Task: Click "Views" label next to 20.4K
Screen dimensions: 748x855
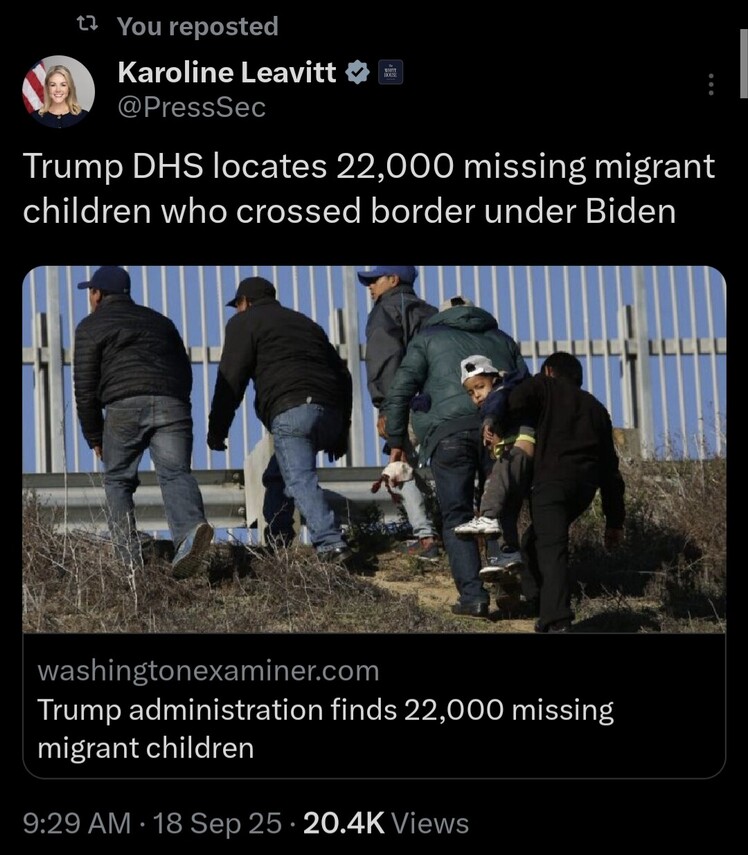Action: click(430, 823)
